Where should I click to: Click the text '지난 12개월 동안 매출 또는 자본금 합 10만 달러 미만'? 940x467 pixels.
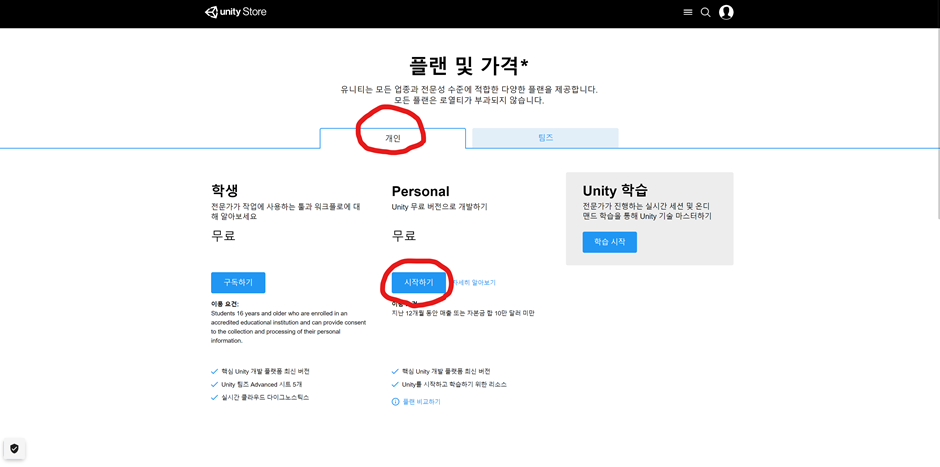coord(463,313)
